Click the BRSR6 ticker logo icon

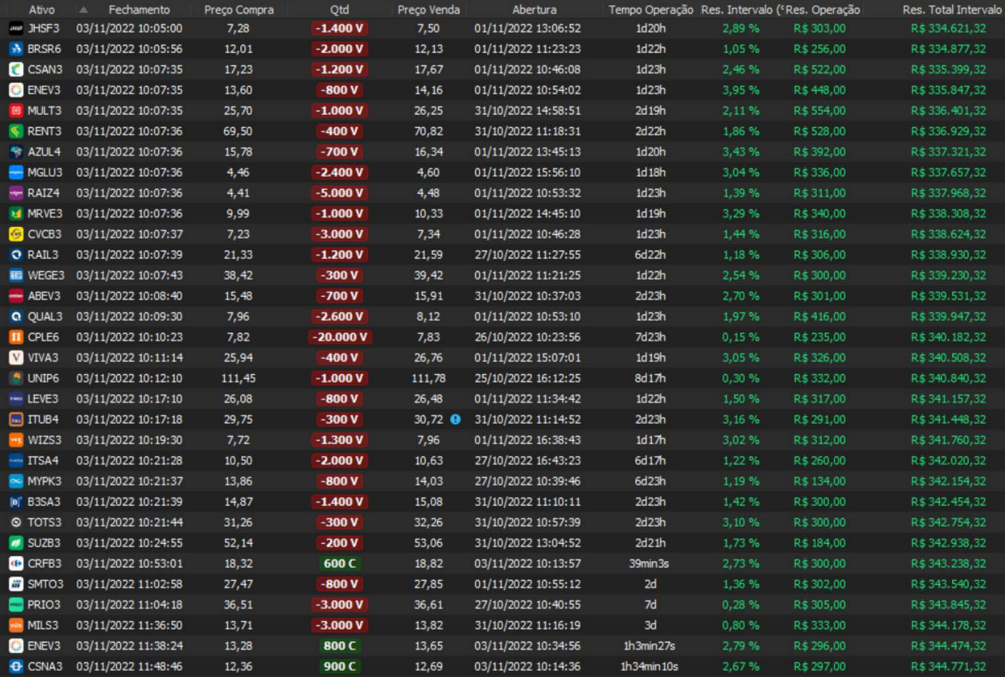tap(16, 49)
